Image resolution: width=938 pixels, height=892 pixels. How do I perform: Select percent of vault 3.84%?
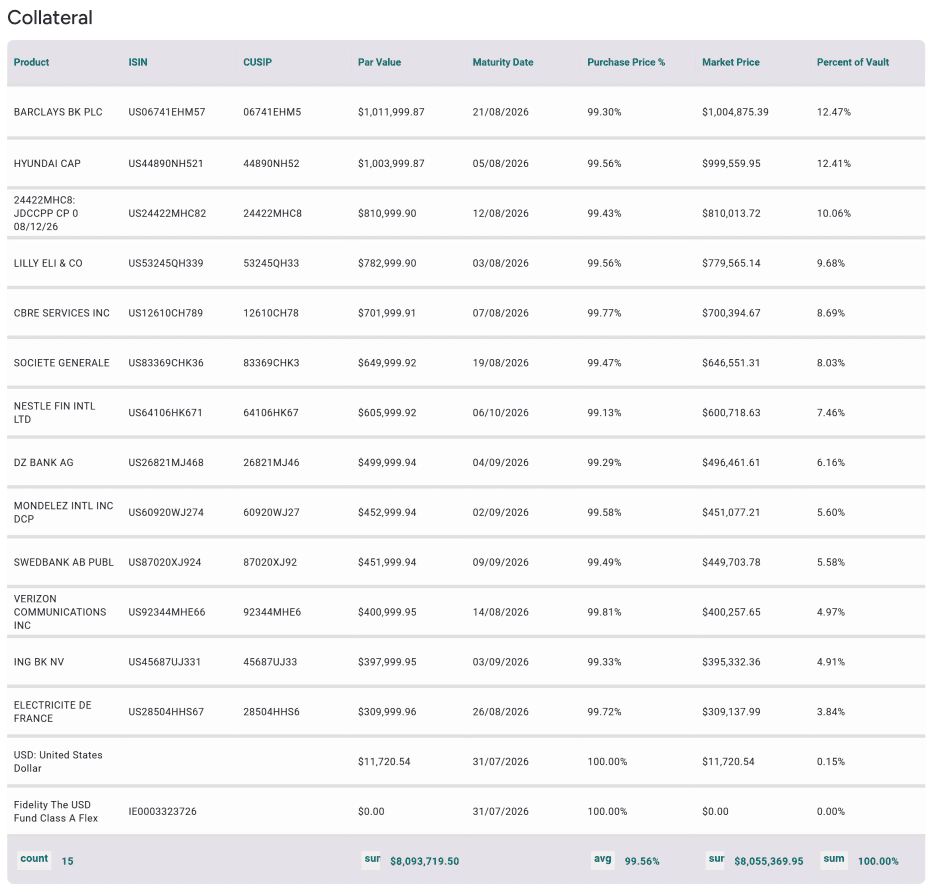[831, 712]
